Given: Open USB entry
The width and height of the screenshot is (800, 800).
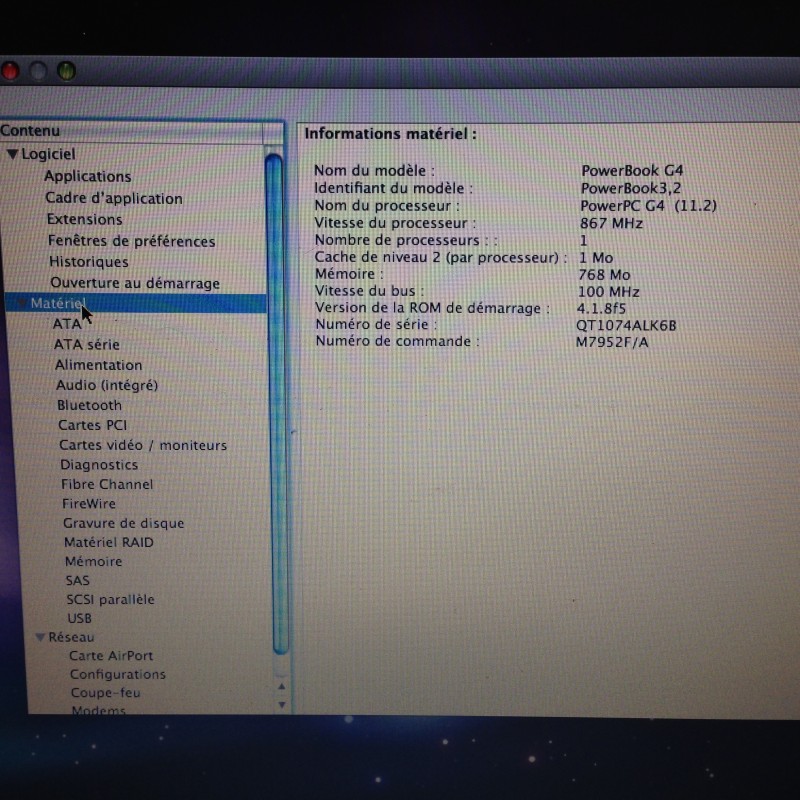Looking at the screenshot, I should (x=80, y=618).
